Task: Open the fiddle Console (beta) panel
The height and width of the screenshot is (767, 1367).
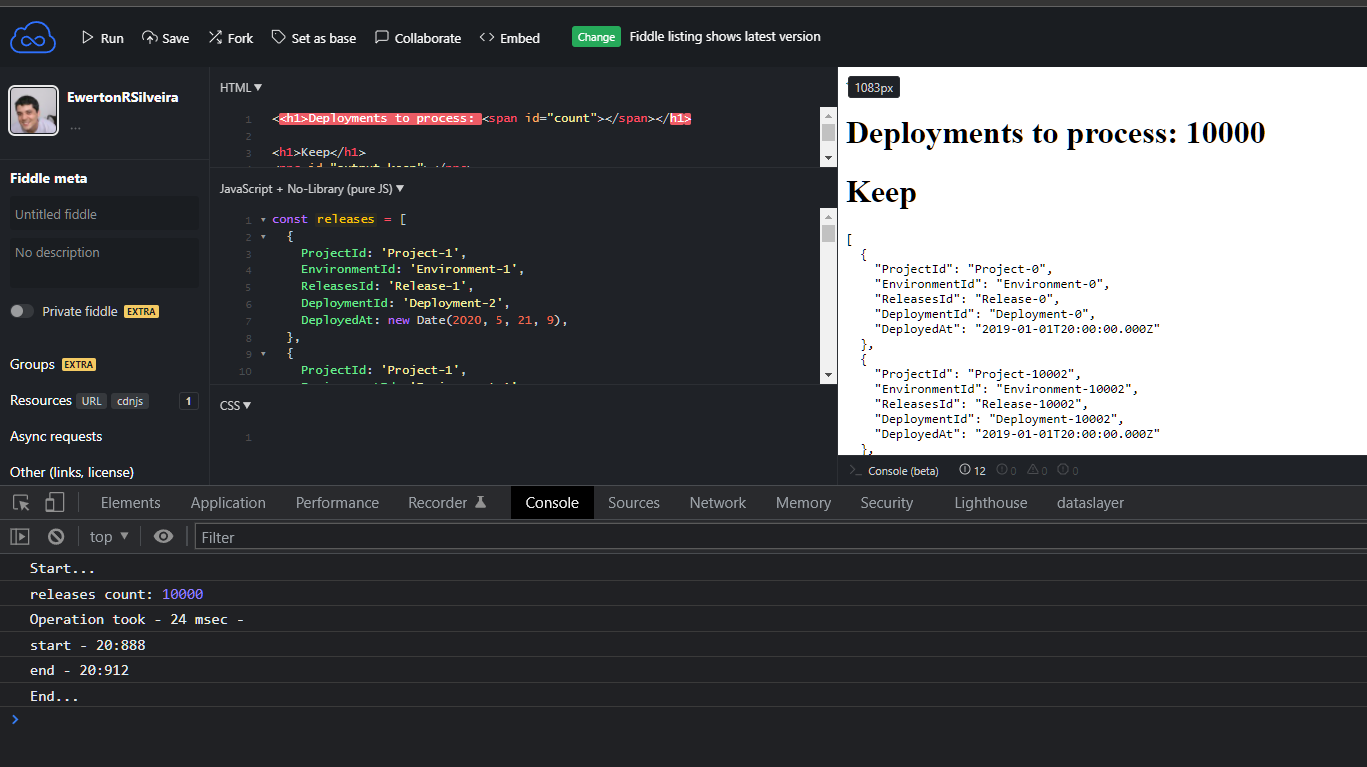Action: tap(894, 470)
